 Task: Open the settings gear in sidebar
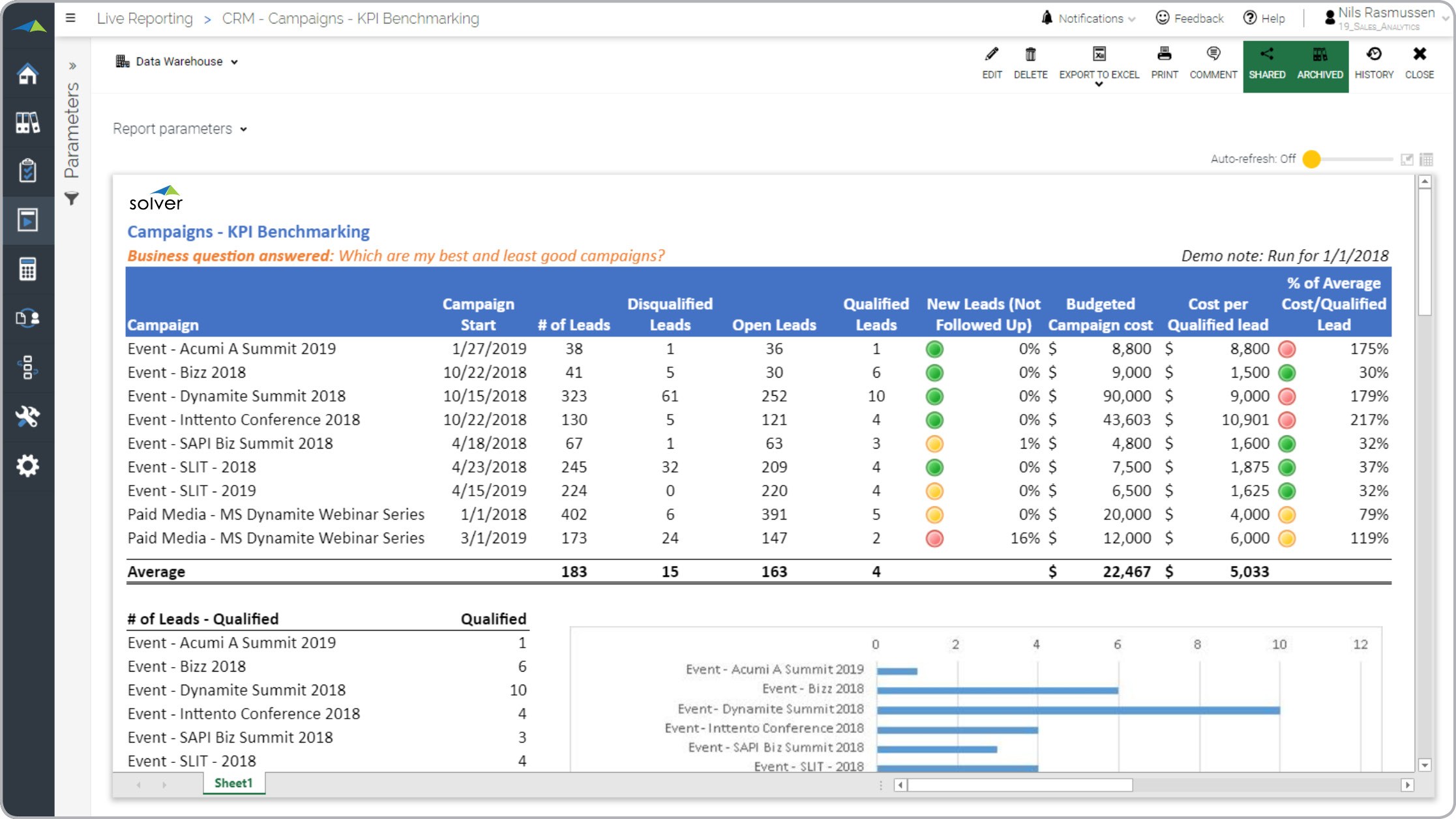(27, 466)
